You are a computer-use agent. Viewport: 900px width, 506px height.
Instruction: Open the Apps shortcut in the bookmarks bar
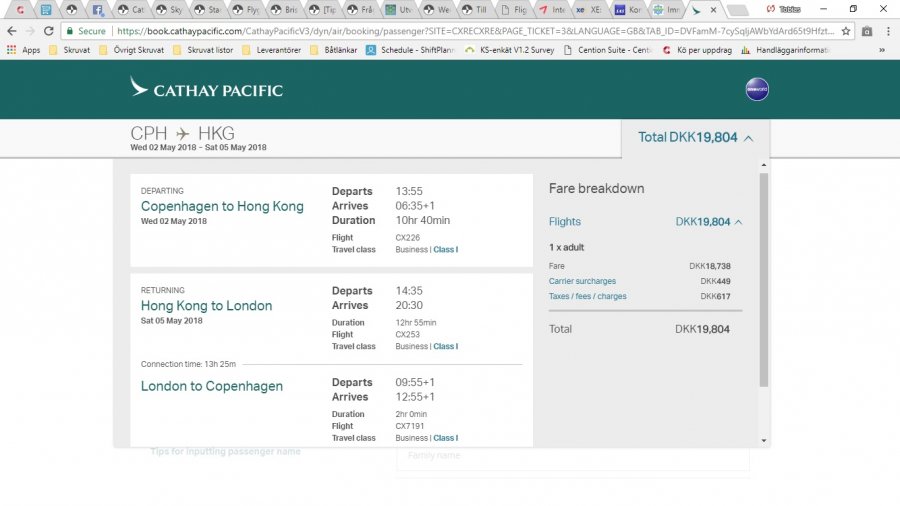coord(24,49)
